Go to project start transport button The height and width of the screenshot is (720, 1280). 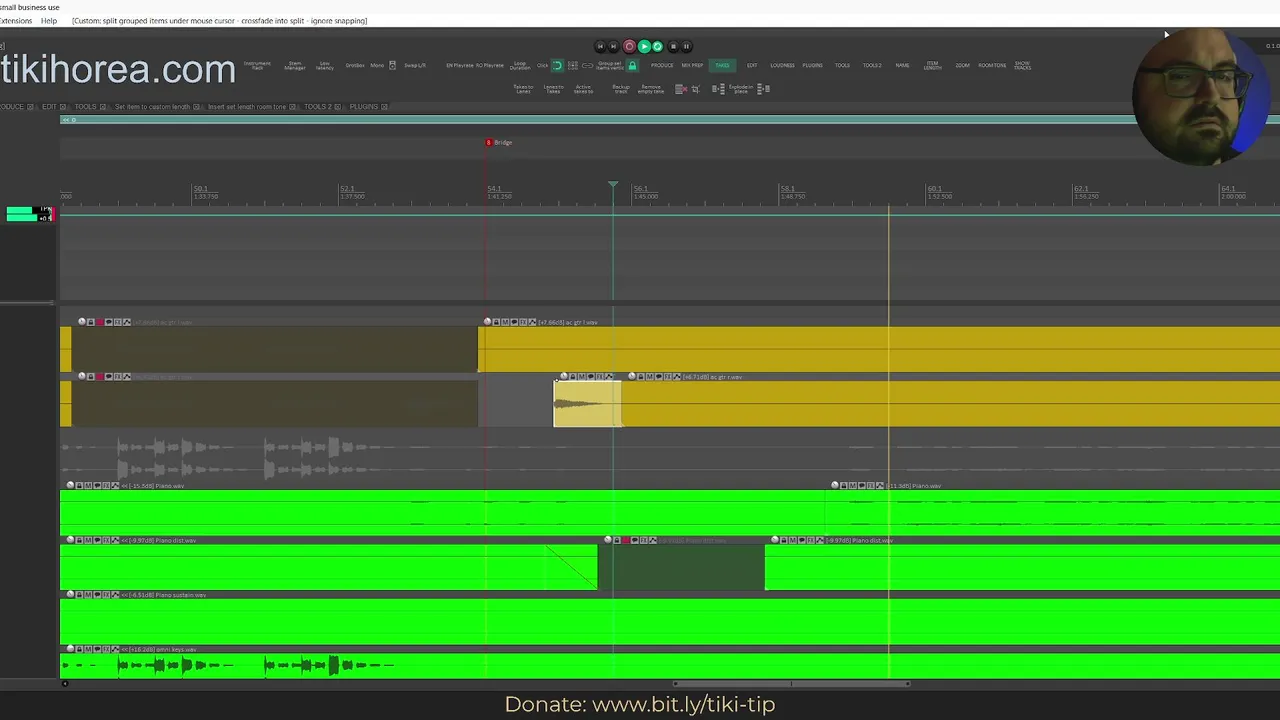pyautogui.click(x=600, y=46)
